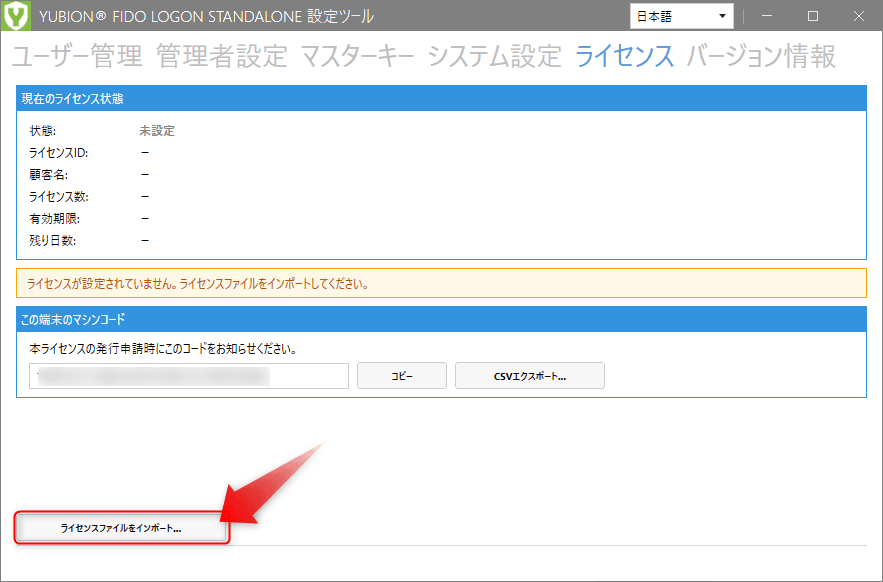This screenshot has width=883, height=582.
Task: Click ライセンスファイルをインポート... button
Action: pos(121,528)
